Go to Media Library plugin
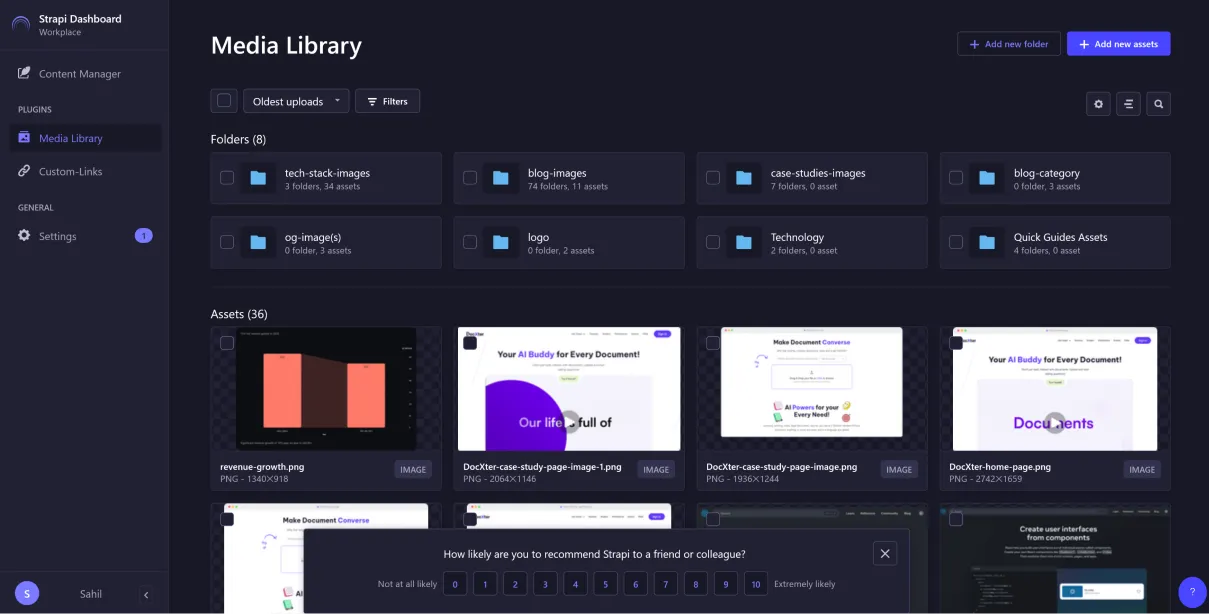 (x=85, y=138)
